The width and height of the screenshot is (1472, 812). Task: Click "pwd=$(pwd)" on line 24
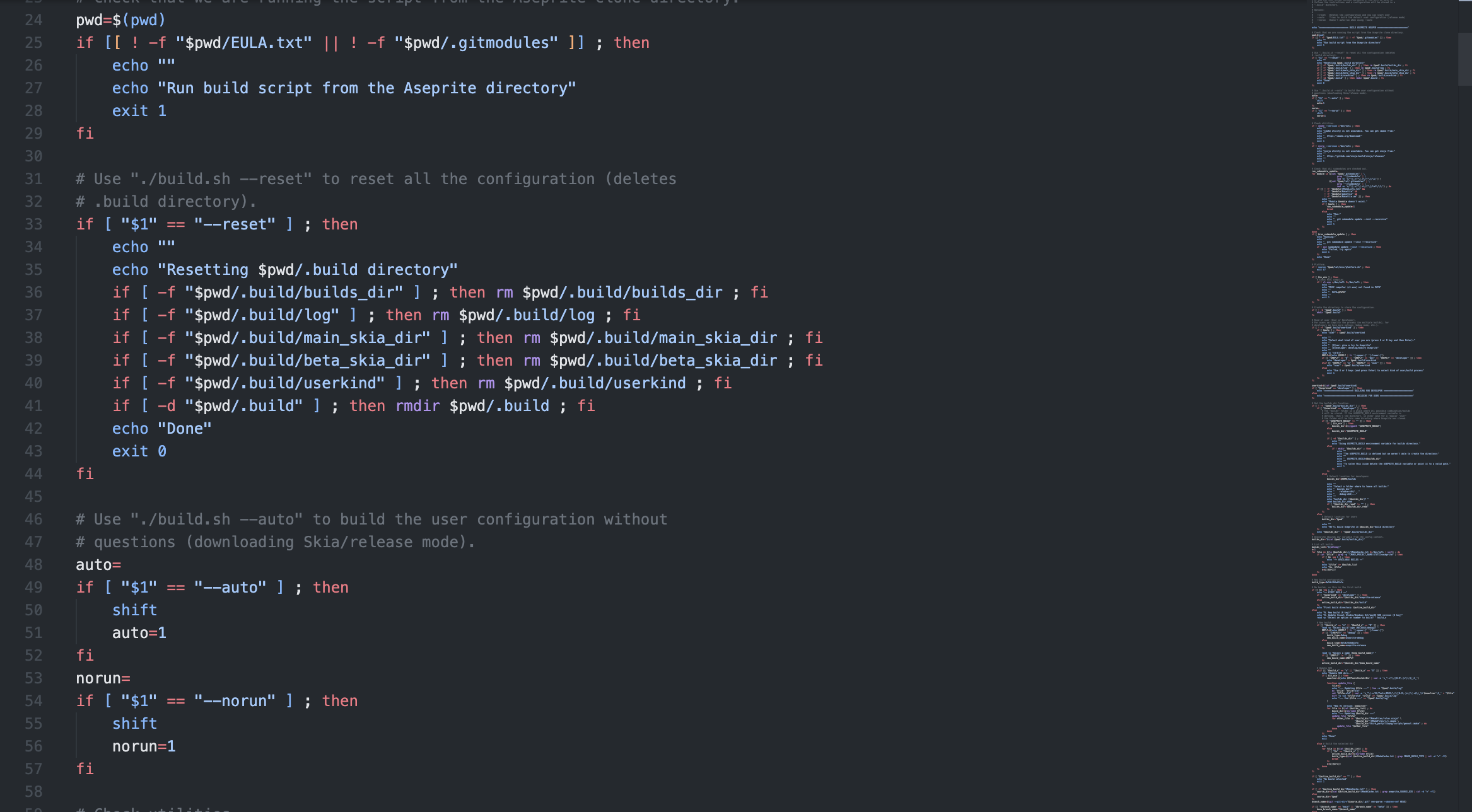pyautogui.click(x=120, y=20)
